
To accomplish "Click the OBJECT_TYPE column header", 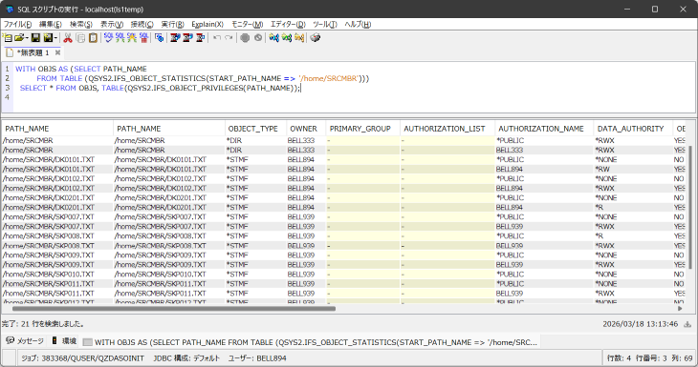I will click(x=253, y=129).
